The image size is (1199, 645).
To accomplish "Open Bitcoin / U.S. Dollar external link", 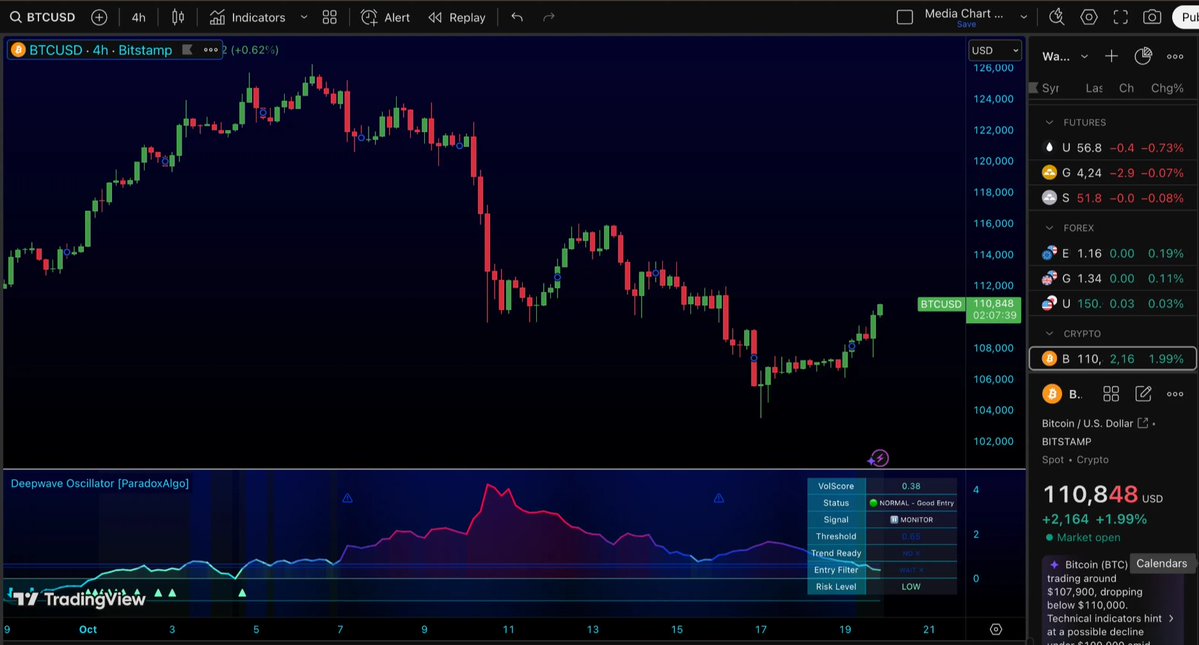I will (1143, 423).
